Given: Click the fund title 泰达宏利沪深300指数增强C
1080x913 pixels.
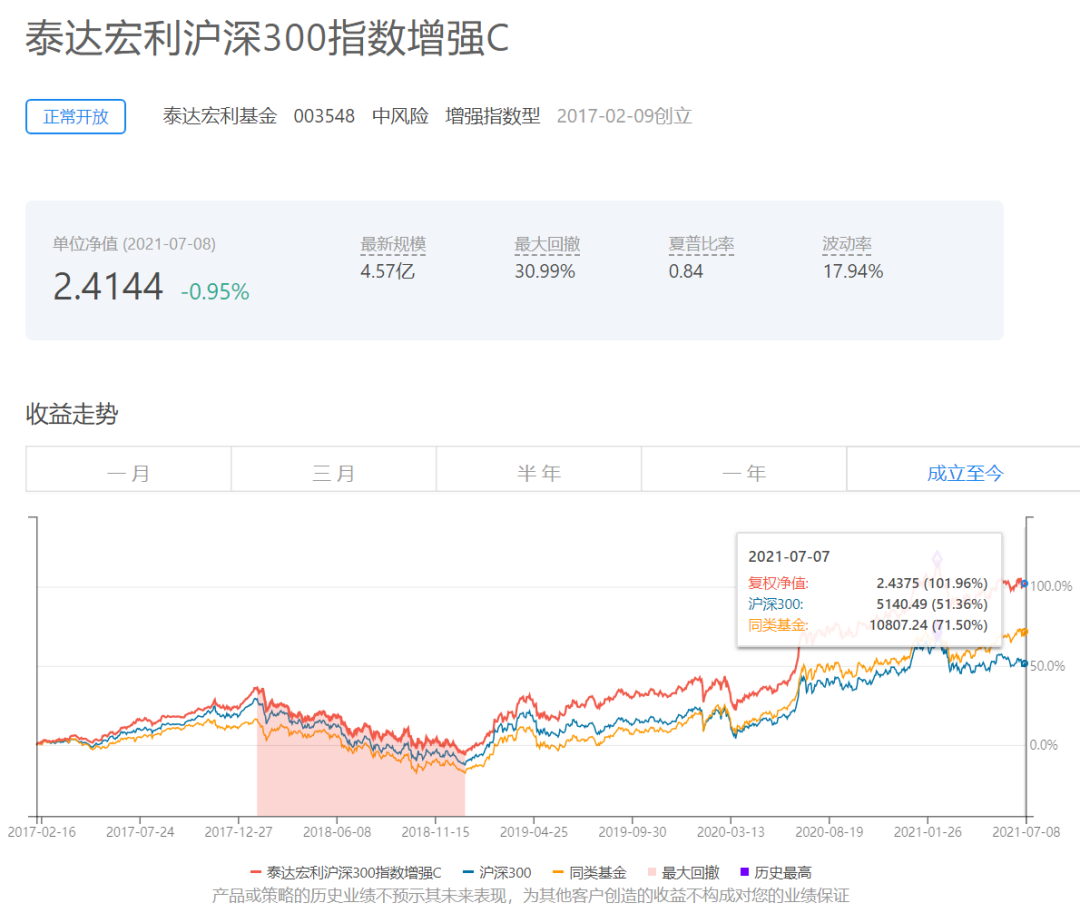Looking at the screenshot, I should coord(267,37).
